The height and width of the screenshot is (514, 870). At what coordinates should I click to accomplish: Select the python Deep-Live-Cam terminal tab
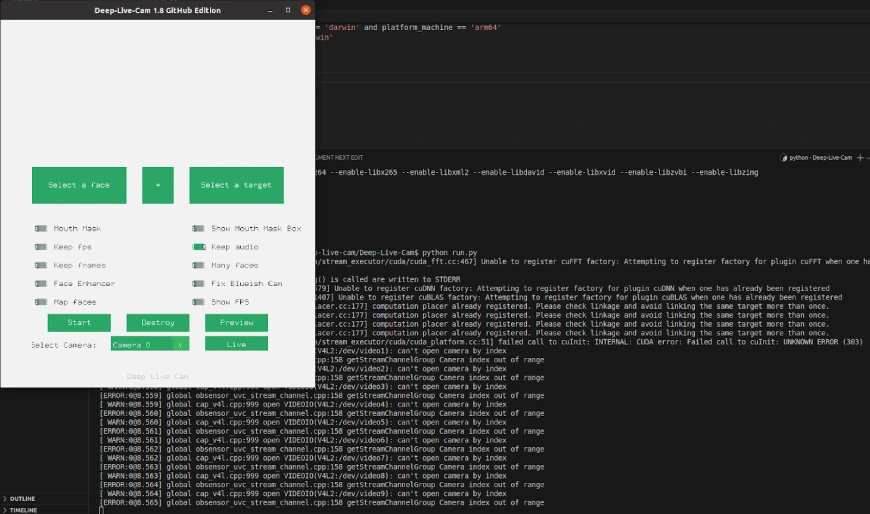tap(816, 158)
